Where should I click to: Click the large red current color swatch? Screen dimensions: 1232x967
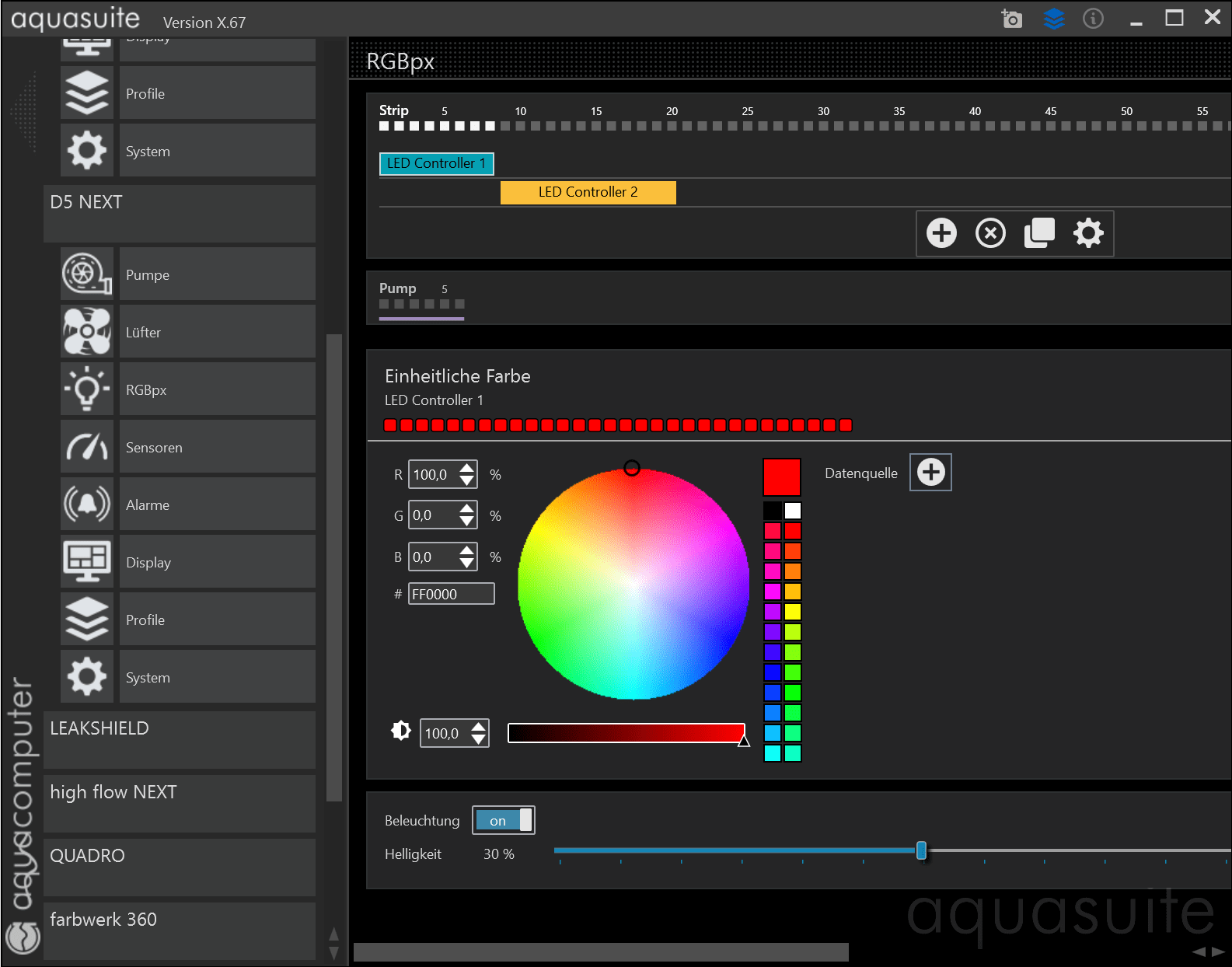click(x=782, y=477)
